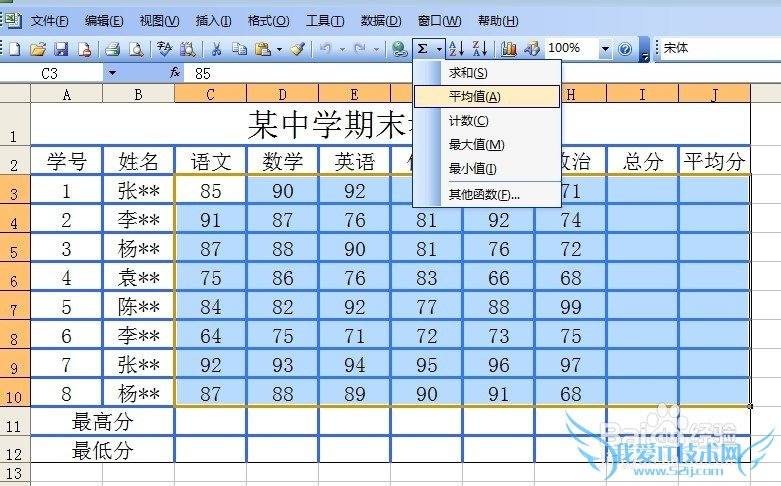Click the 平均分 header cell
The image size is (781, 486).
tap(714, 161)
